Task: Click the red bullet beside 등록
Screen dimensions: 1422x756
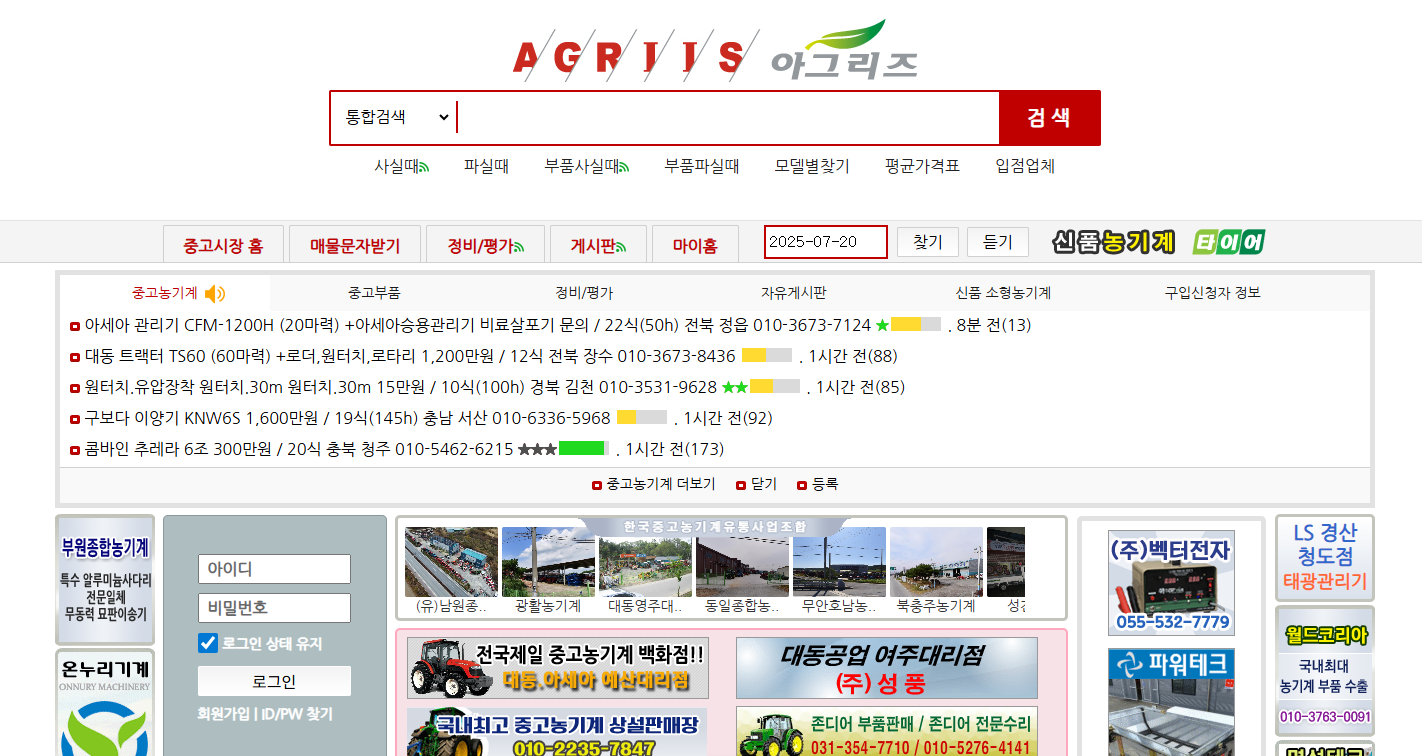Action: pos(802,485)
